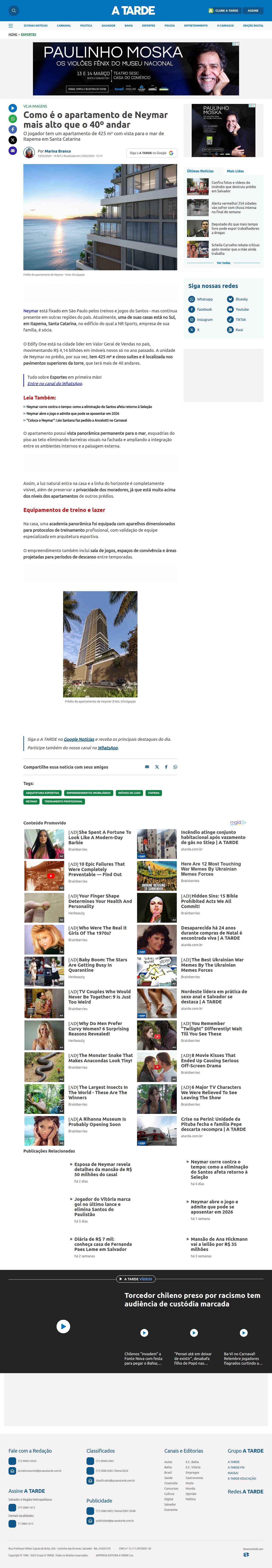Click the Ver todas link
The height and width of the screenshot is (1568, 272).
point(223,263)
